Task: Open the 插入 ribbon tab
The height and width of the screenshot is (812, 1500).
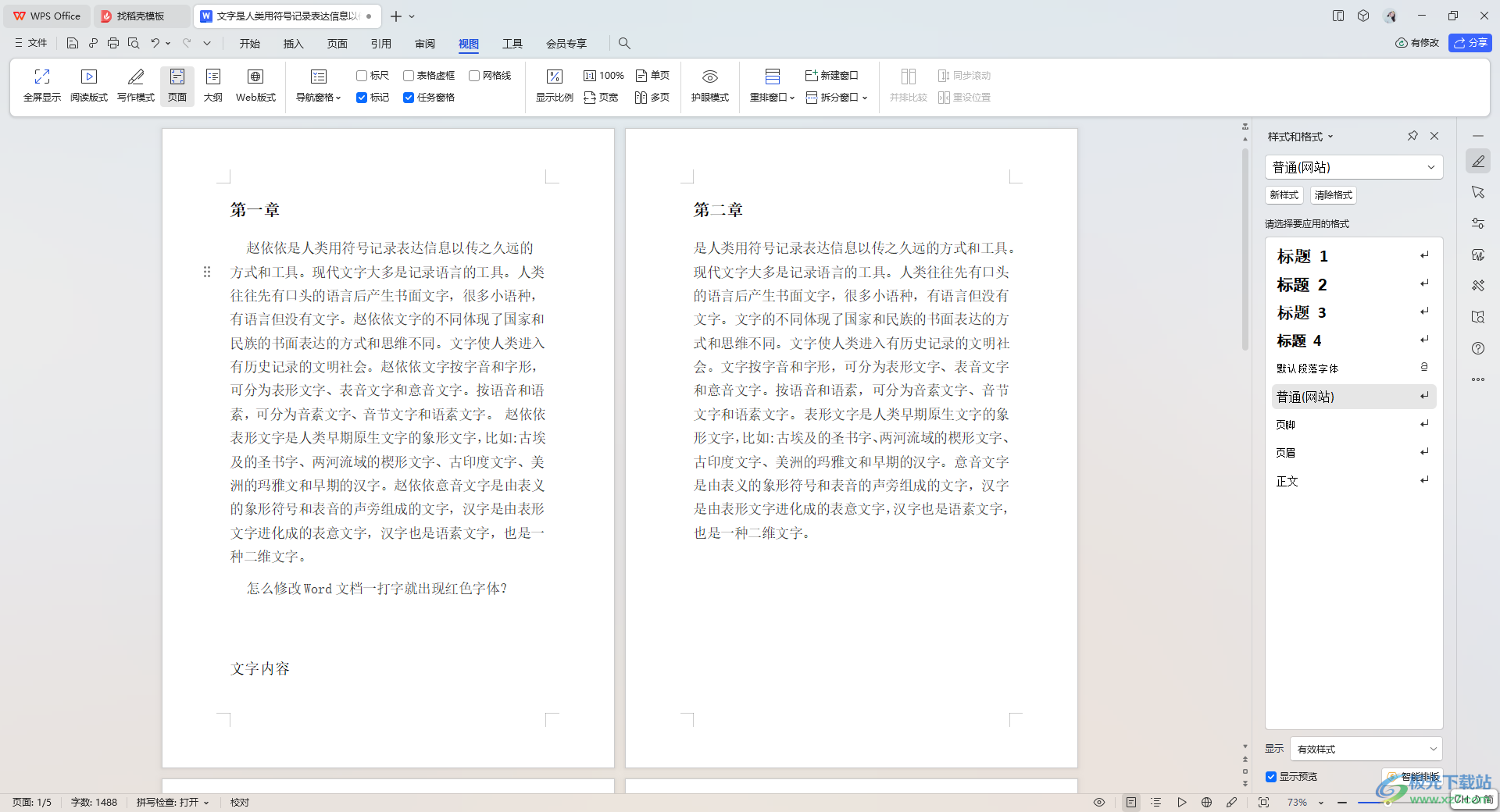Action: tap(294, 43)
